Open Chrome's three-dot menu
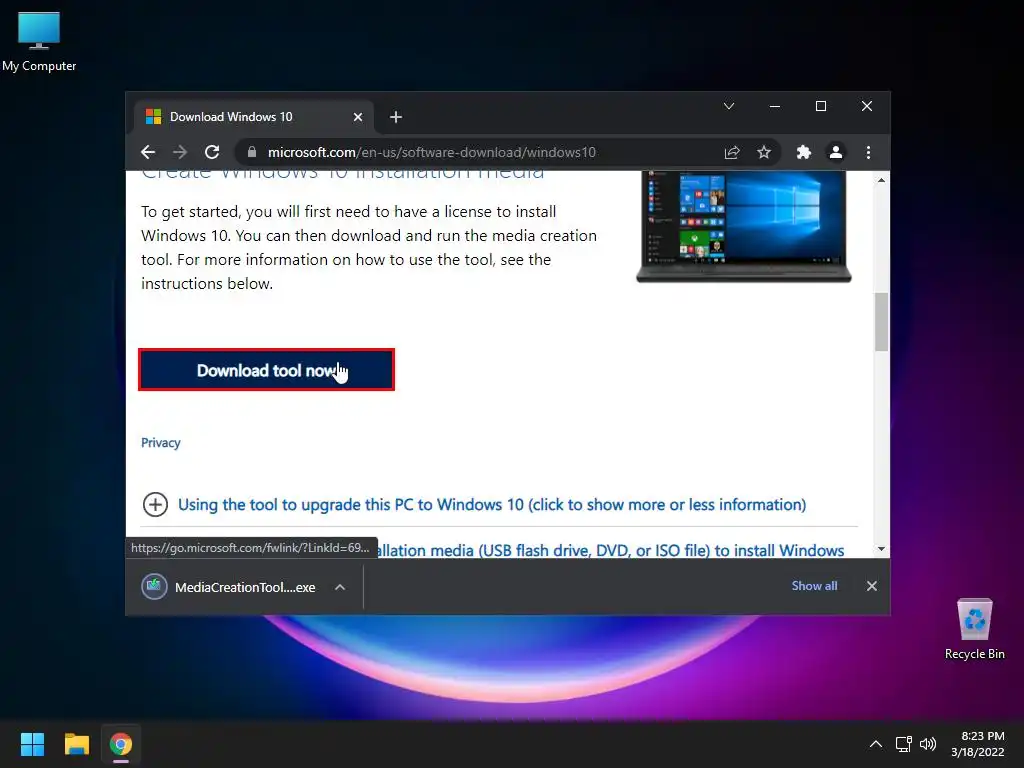The image size is (1024, 768). click(x=868, y=152)
